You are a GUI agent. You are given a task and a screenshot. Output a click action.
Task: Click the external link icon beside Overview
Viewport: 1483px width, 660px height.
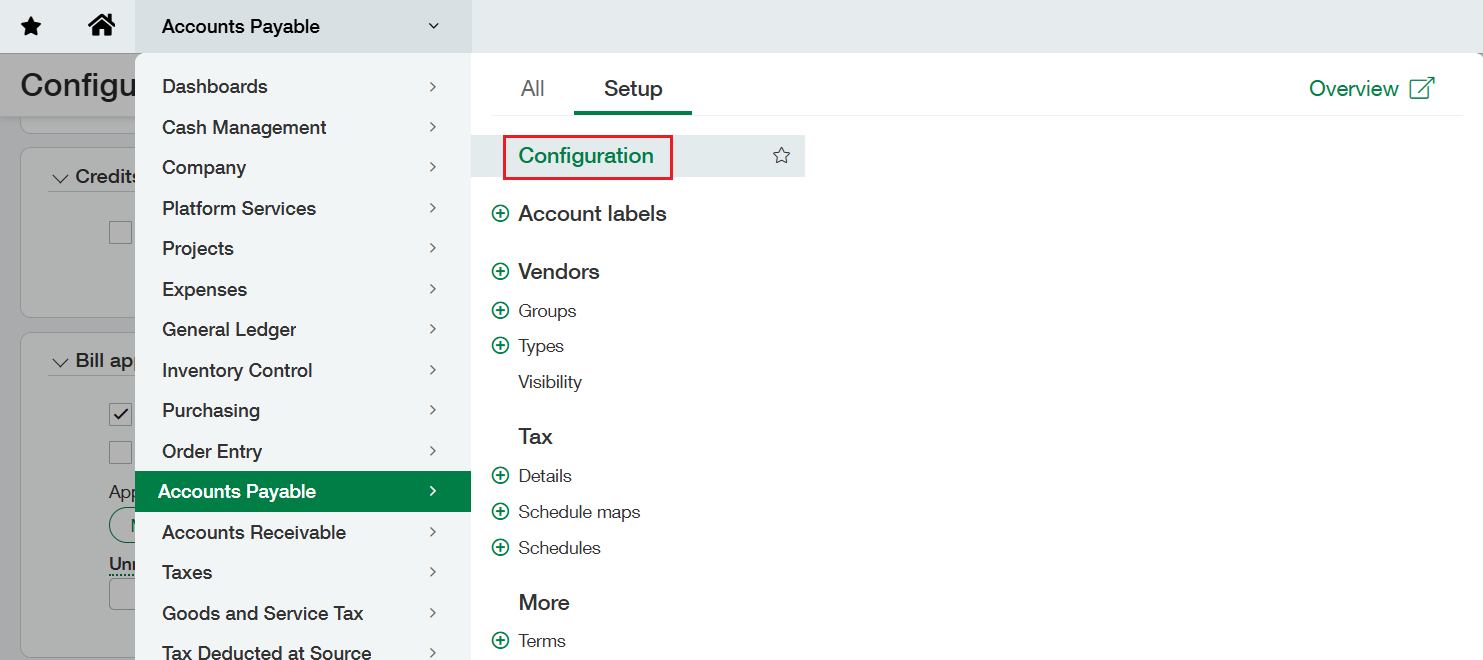(x=1421, y=88)
